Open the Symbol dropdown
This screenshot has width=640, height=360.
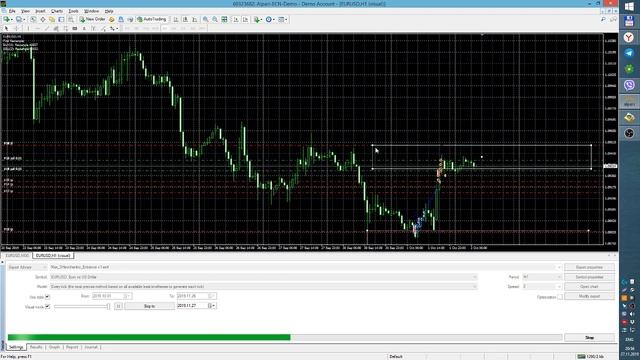coord(263,277)
